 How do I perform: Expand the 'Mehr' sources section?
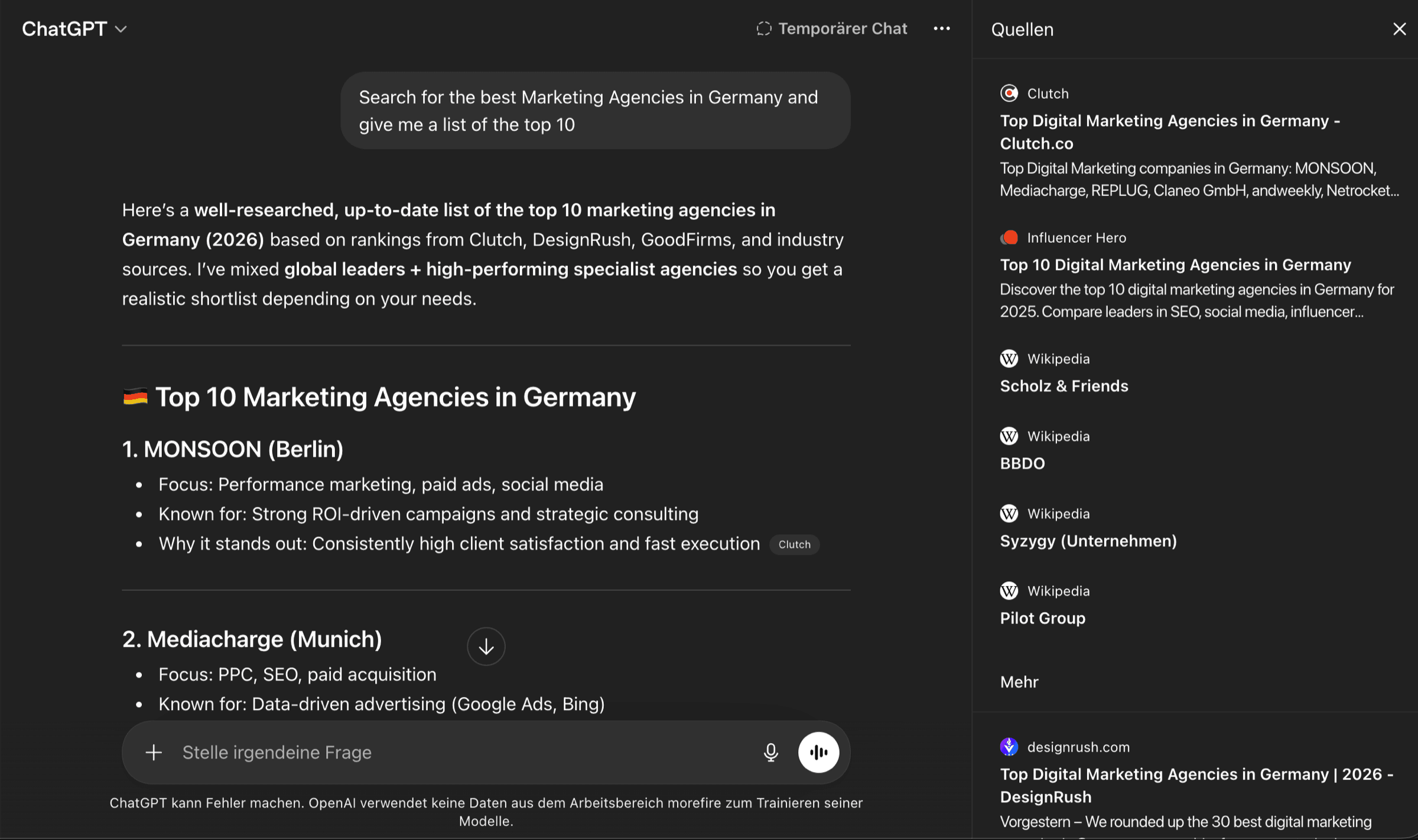coord(1019,682)
